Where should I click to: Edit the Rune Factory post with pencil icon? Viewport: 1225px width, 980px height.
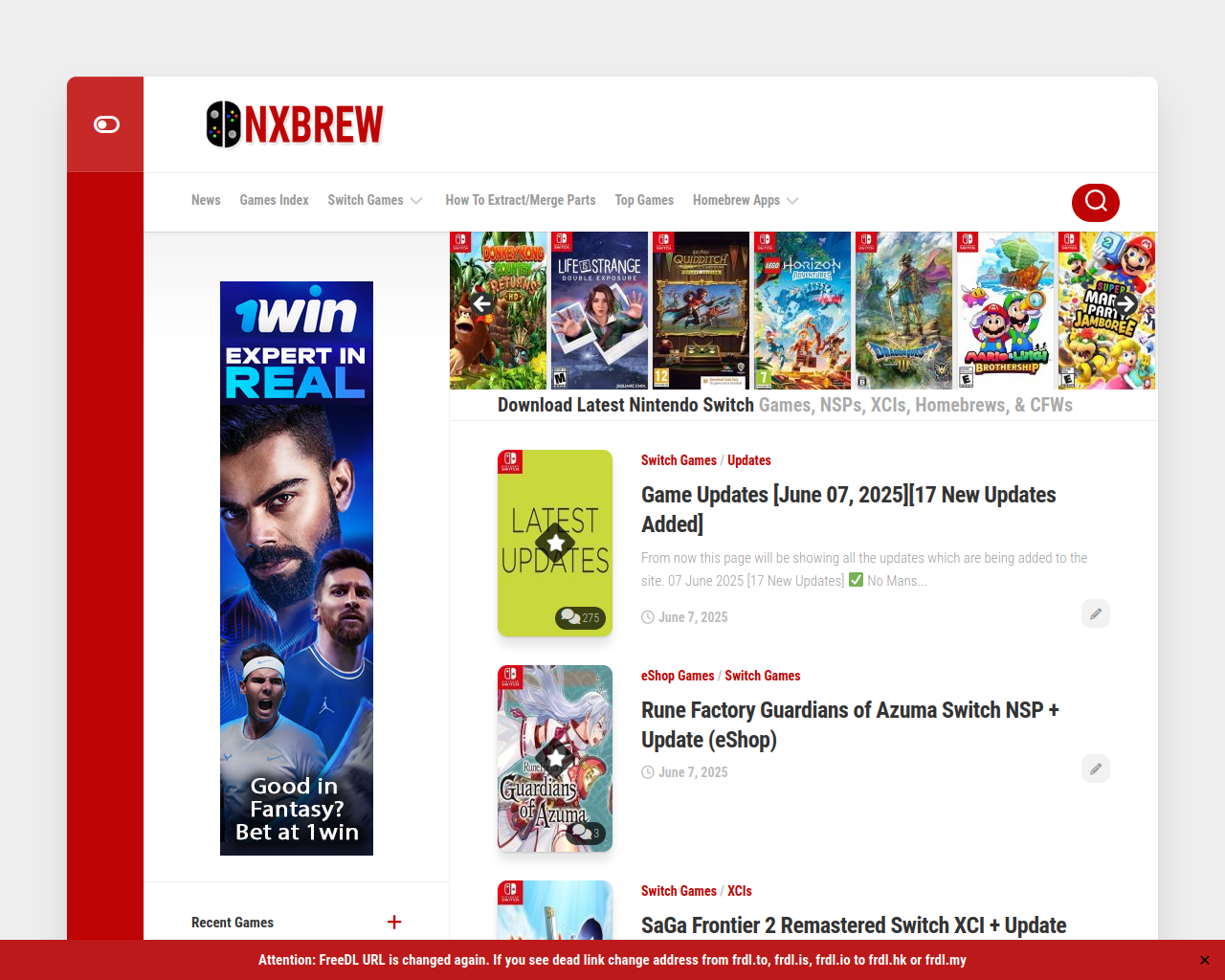(x=1096, y=768)
